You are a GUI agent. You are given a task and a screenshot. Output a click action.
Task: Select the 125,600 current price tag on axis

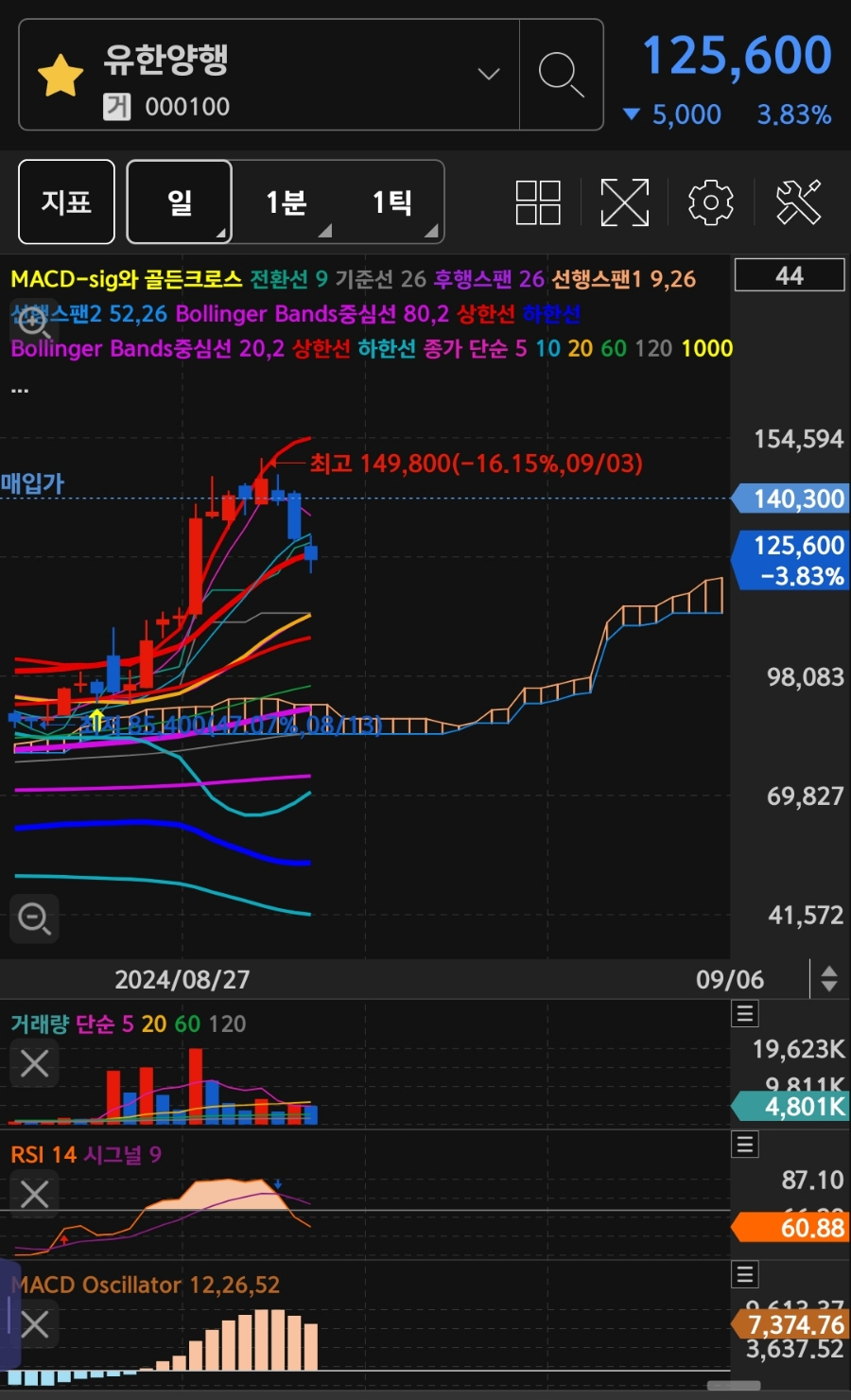point(790,560)
